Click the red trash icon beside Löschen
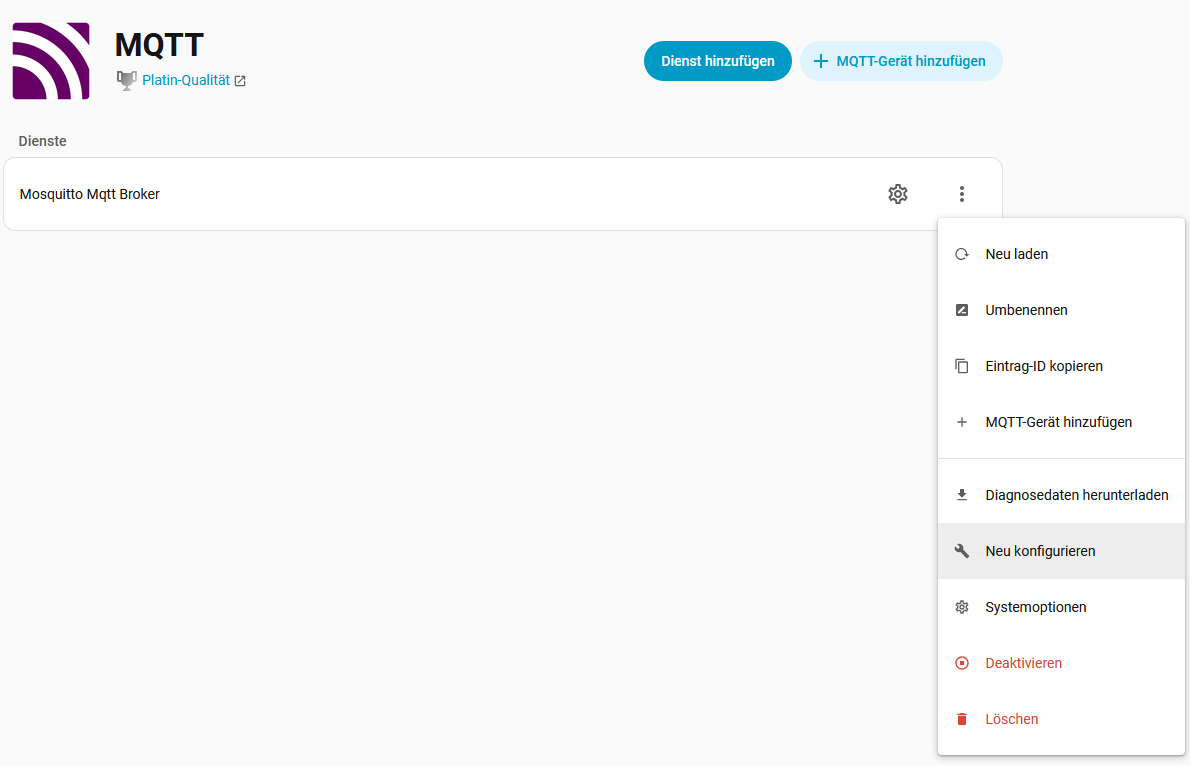The image size is (1190, 766). (x=962, y=719)
